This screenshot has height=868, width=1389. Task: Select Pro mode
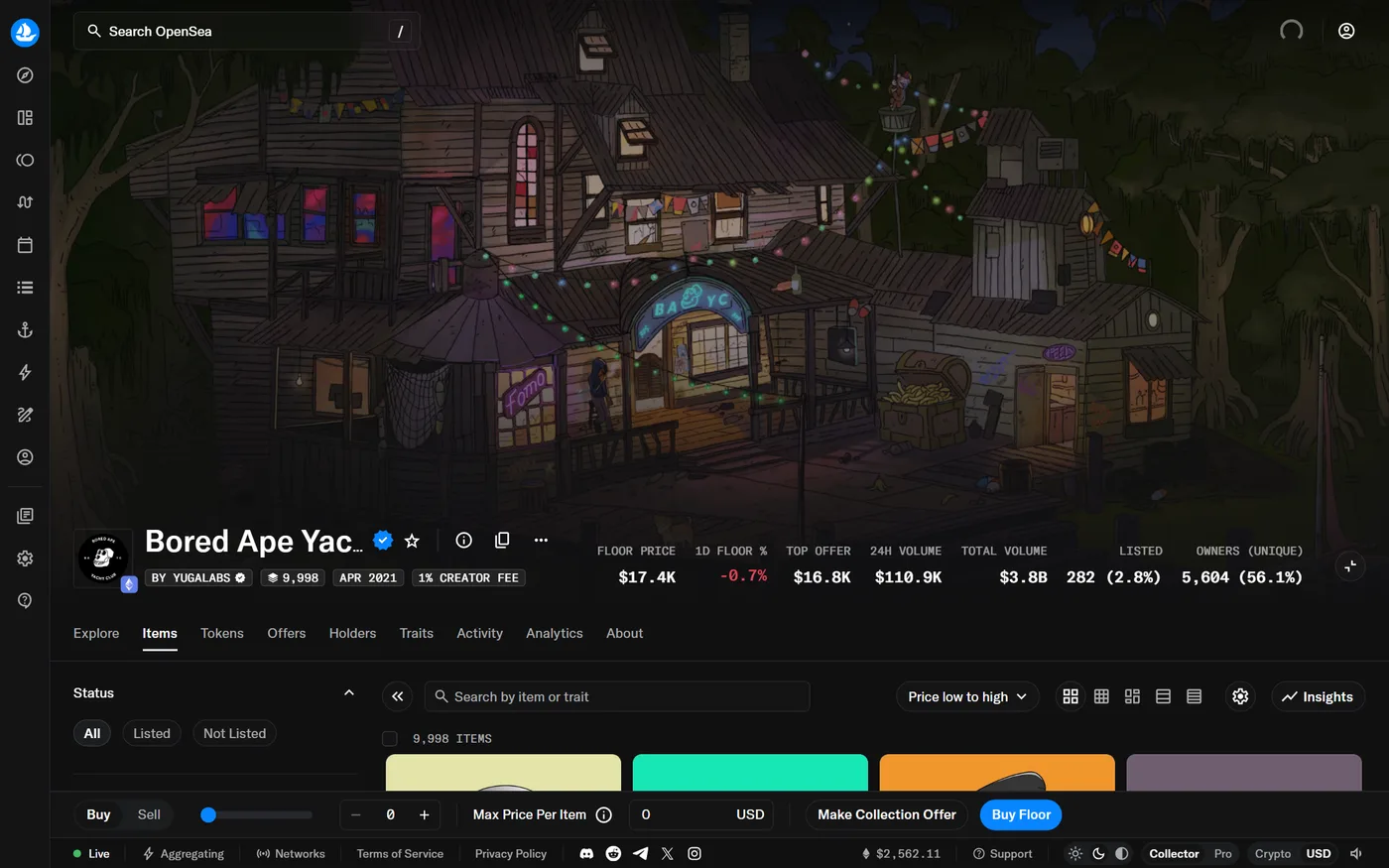[x=1223, y=853]
